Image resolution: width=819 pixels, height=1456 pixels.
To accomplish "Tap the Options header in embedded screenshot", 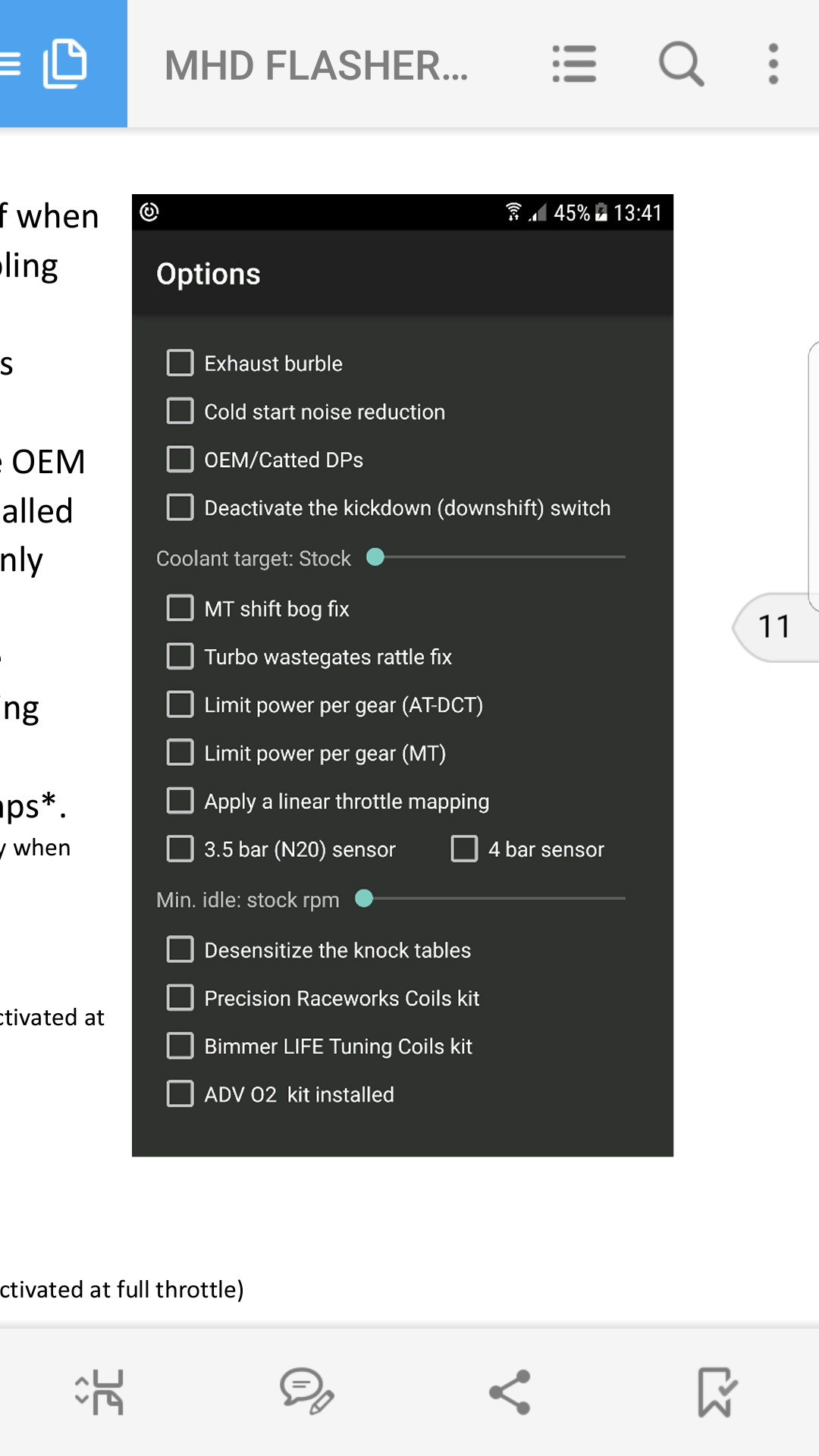I will 209,274.
